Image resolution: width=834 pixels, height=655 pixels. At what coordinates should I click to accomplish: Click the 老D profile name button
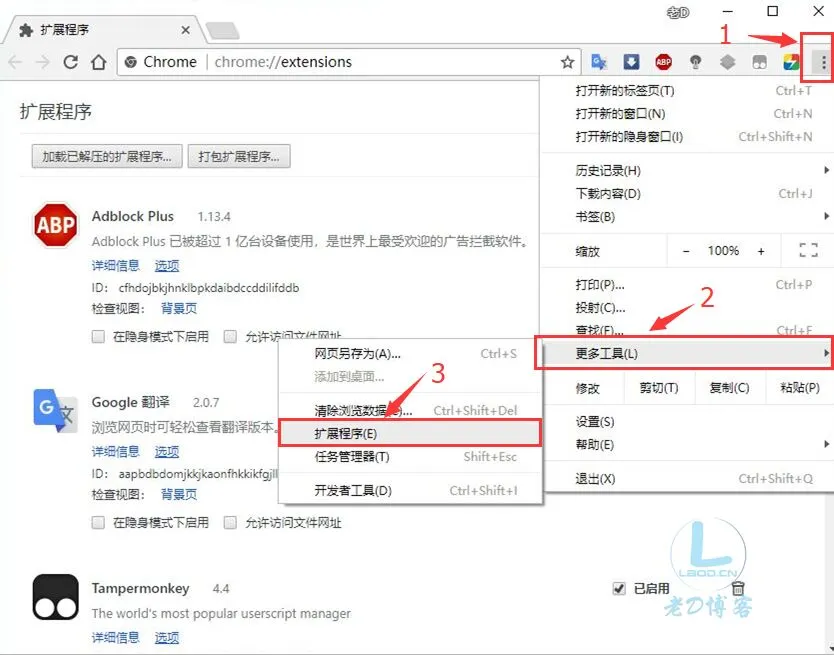point(678,12)
